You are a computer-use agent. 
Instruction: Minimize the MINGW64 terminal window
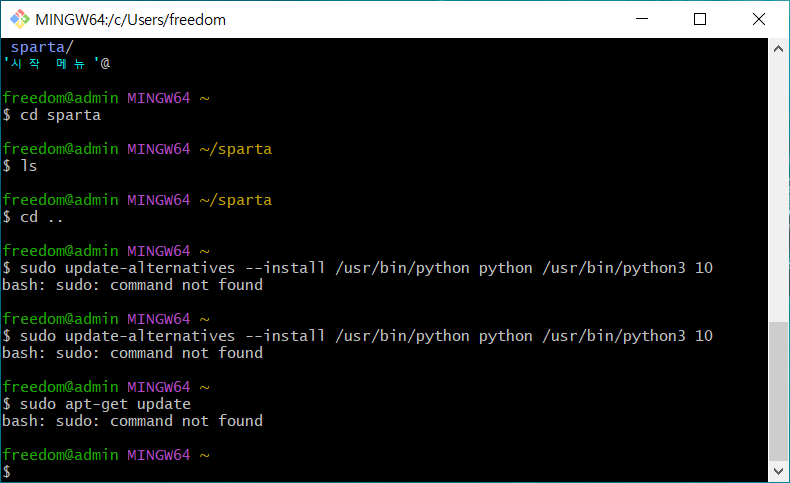[641, 19]
